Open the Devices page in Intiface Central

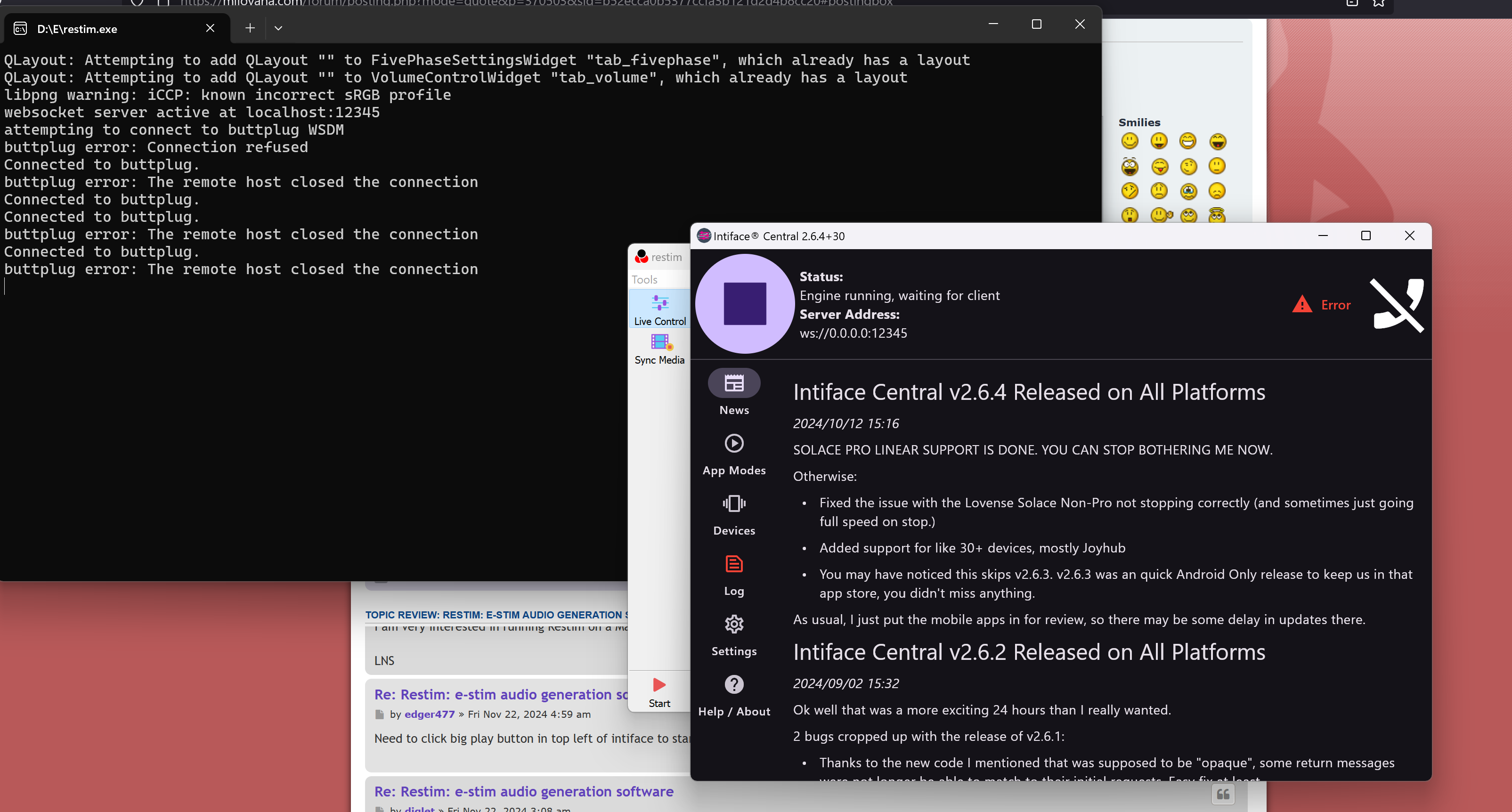pyautogui.click(x=734, y=514)
